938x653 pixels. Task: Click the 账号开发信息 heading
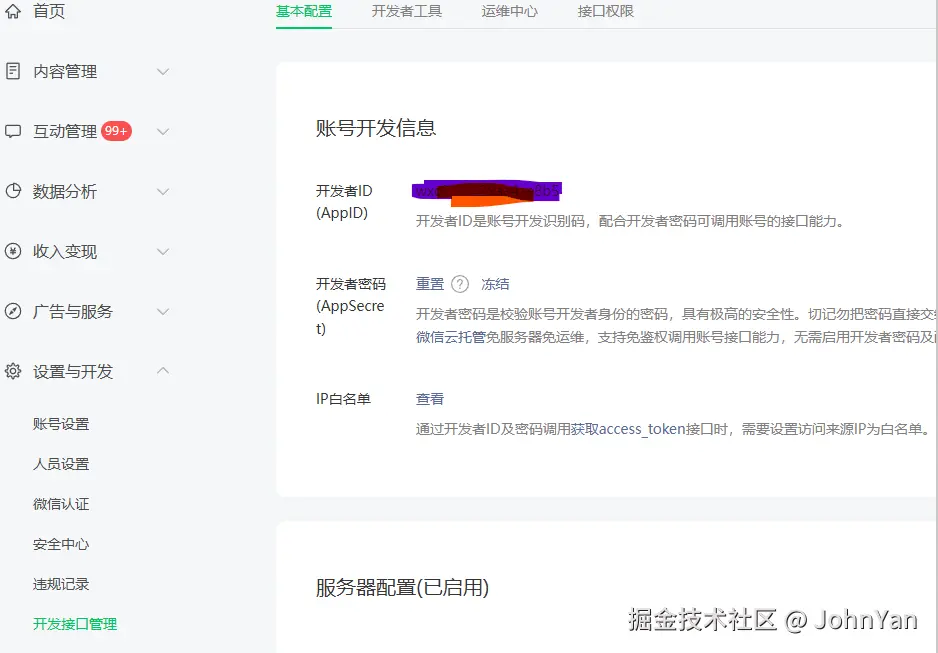pos(376,128)
